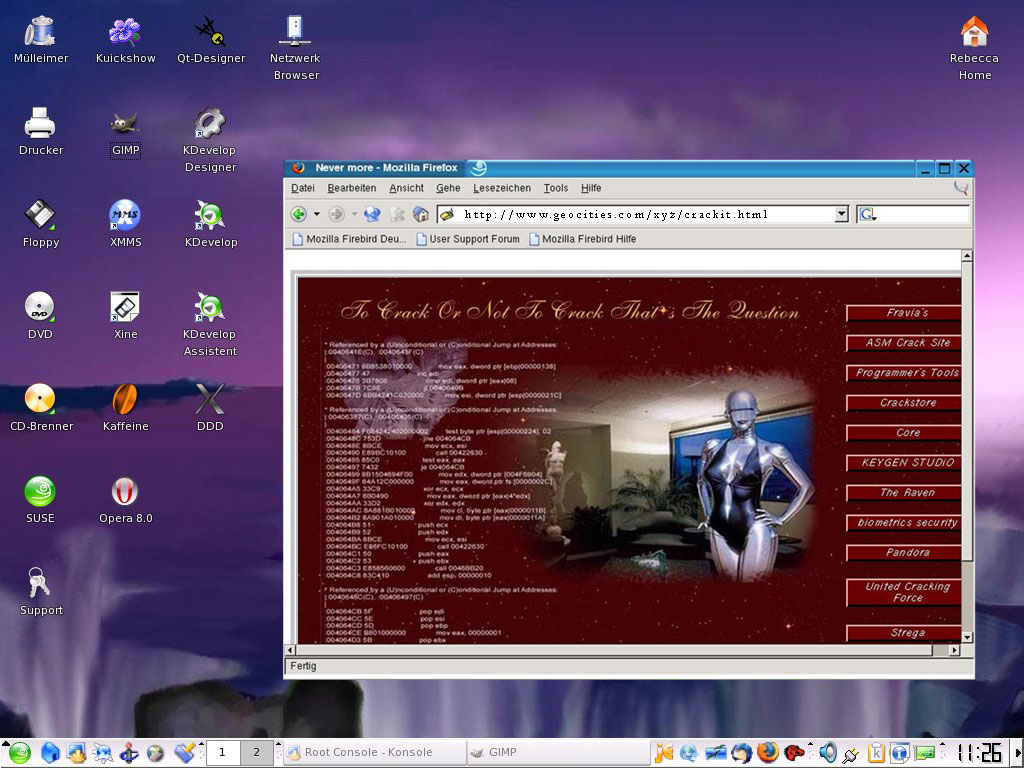This screenshot has width=1024, height=768.
Task: Switch to the GIMP taskbar entry
Action: (558, 752)
